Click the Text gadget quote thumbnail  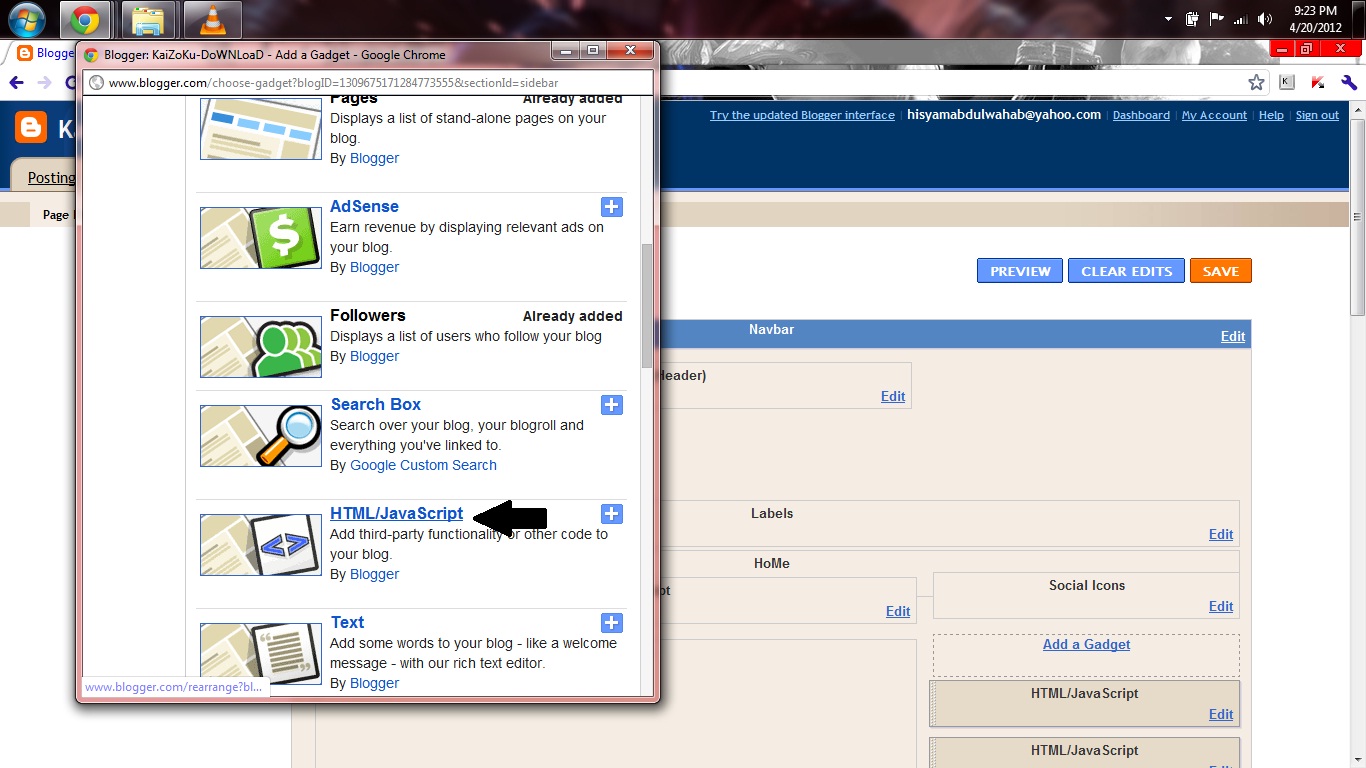coord(261,654)
